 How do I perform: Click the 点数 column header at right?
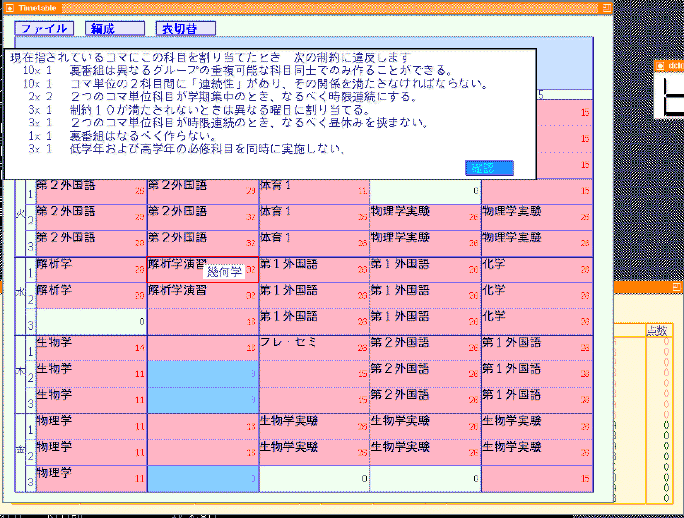[657, 330]
